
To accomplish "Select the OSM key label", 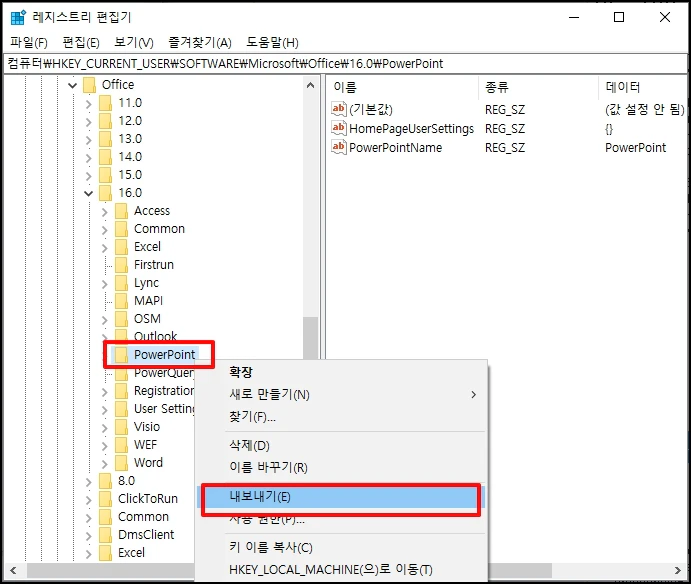I will tap(147, 319).
